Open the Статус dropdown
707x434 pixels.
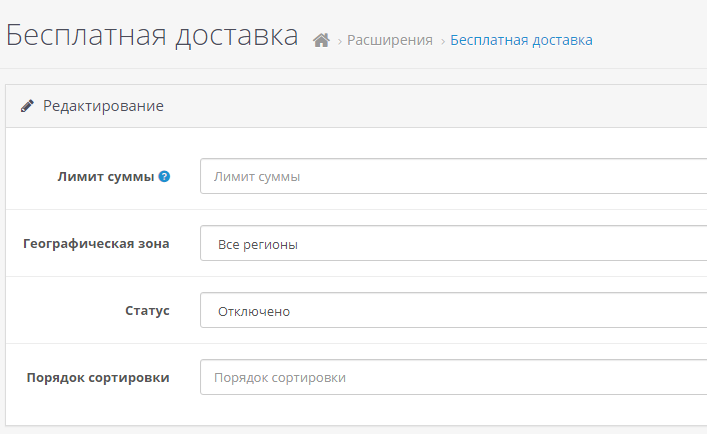pos(454,310)
